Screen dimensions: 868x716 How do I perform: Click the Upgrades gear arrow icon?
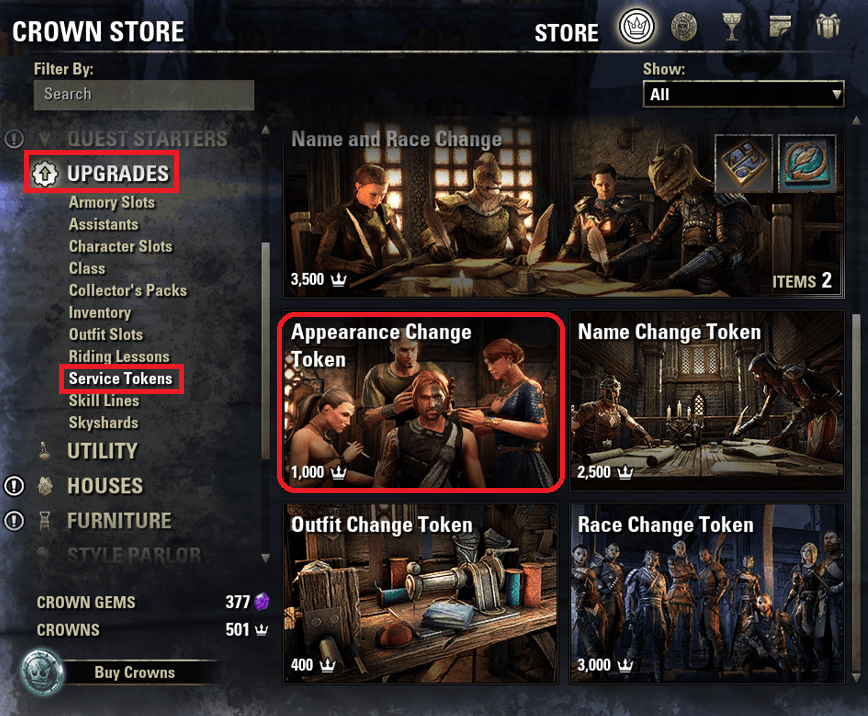coord(45,173)
